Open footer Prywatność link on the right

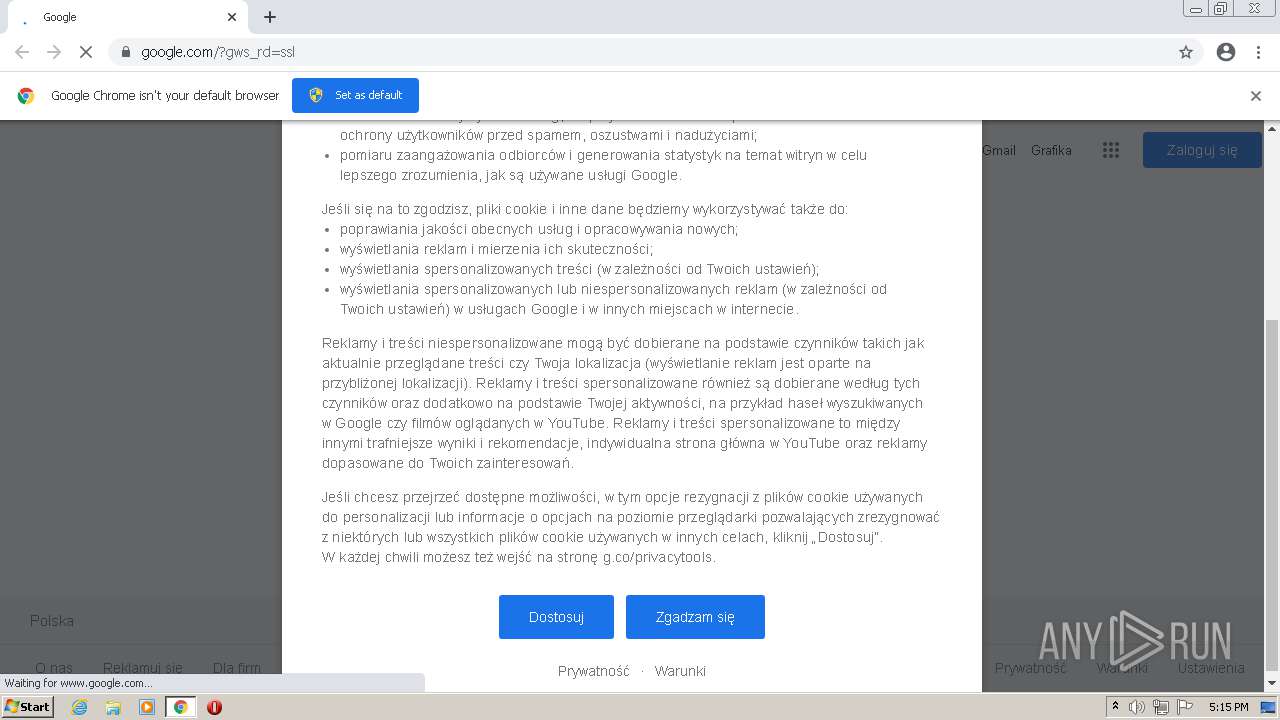(1031, 668)
